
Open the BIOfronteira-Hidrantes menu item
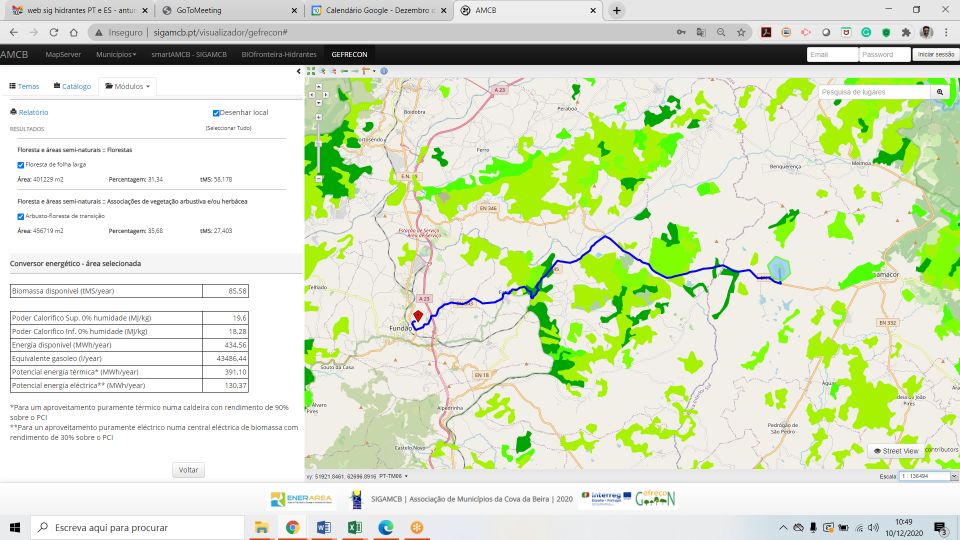point(277,54)
